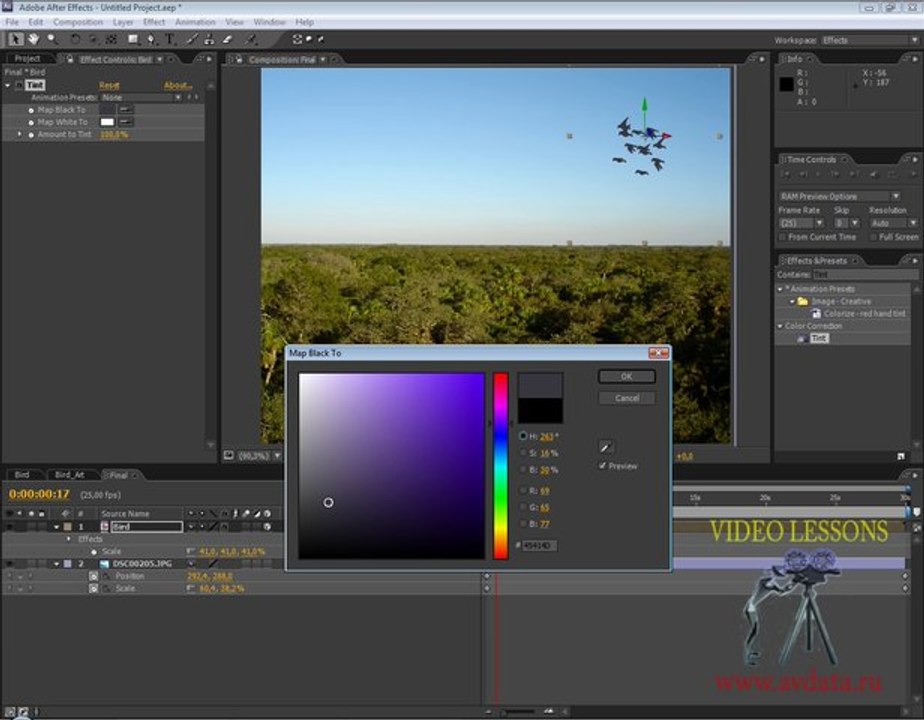Select the H hue radio button
This screenshot has width=924, height=720.
pos(523,436)
